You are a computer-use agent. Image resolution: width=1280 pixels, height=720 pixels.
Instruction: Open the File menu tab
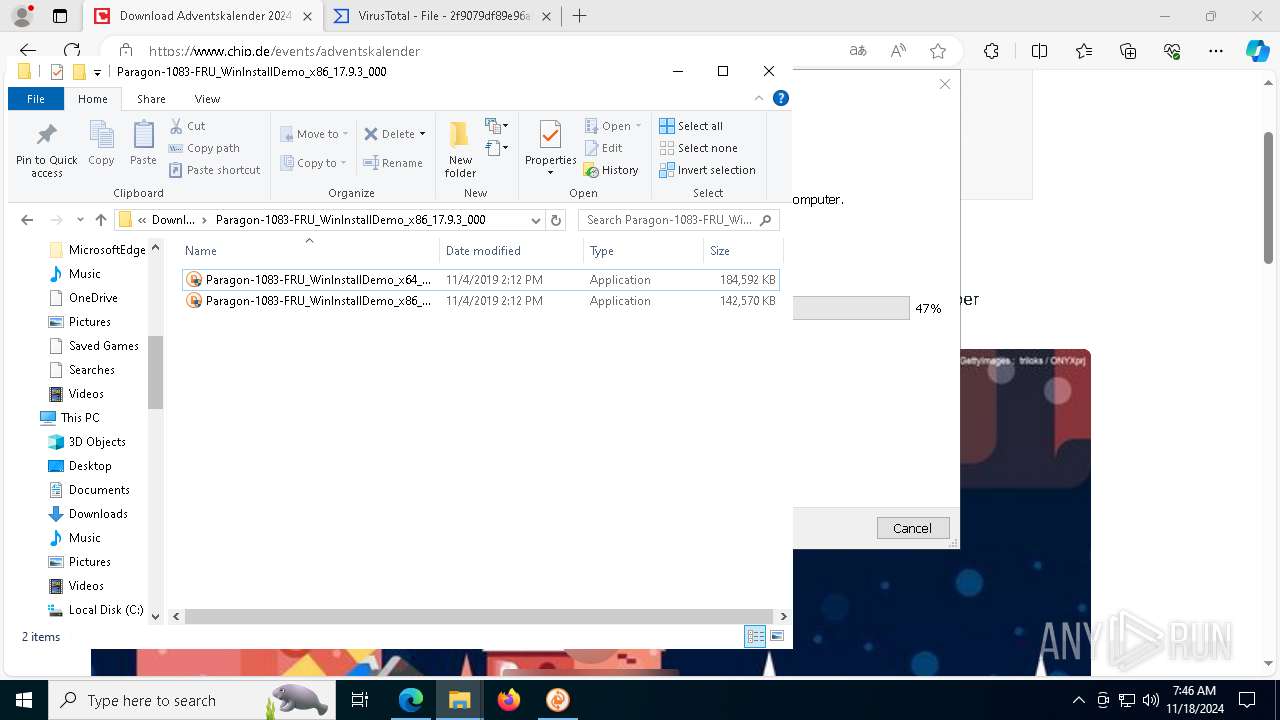(36, 99)
